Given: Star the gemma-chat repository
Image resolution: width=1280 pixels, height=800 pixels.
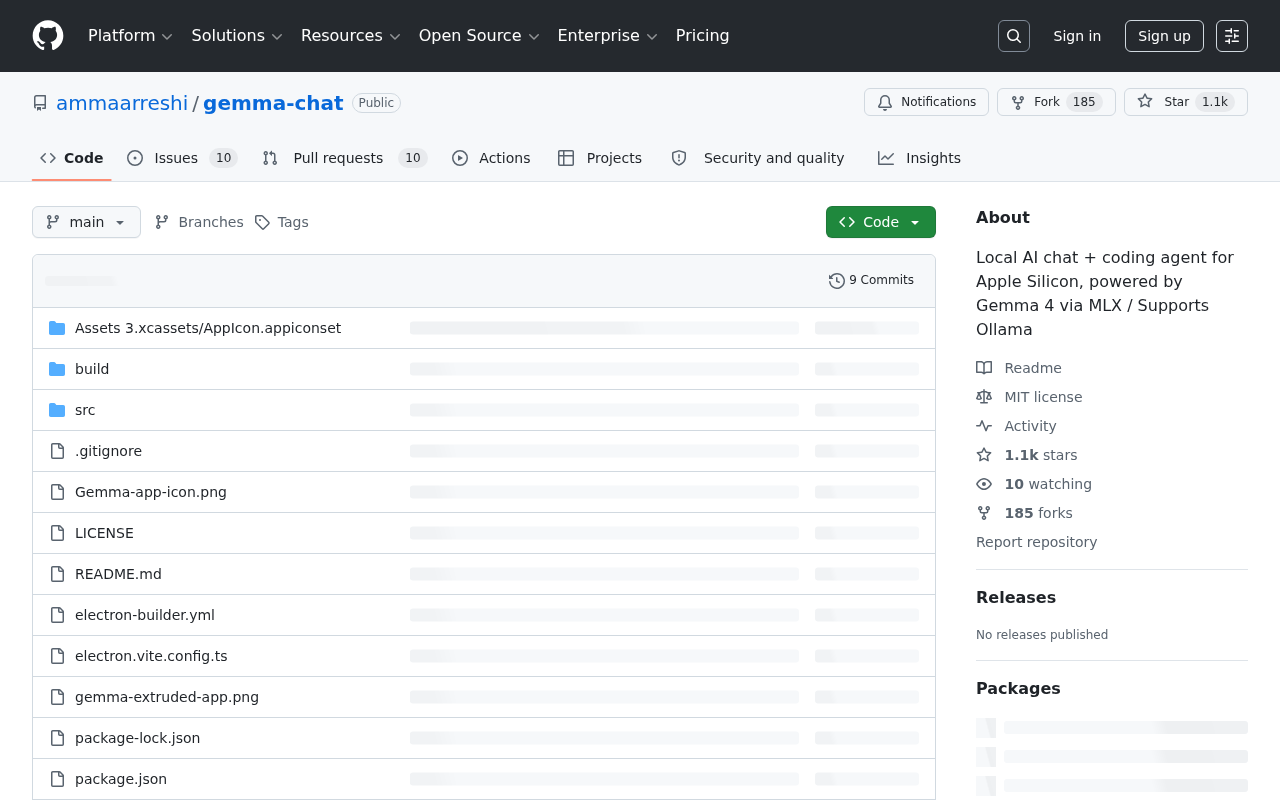Looking at the screenshot, I should tap(1186, 102).
